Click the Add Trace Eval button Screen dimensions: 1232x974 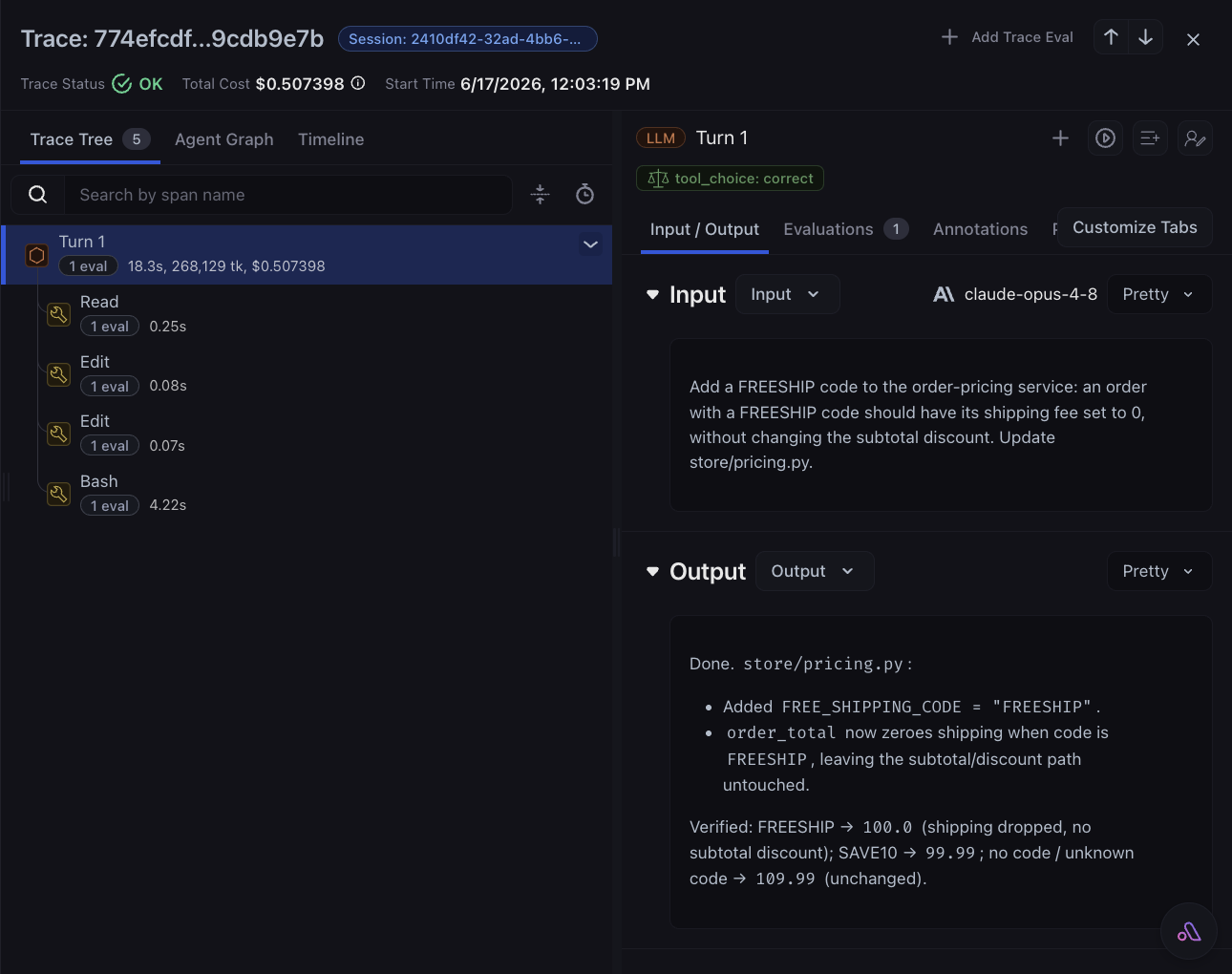click(x=1007, y=37)
